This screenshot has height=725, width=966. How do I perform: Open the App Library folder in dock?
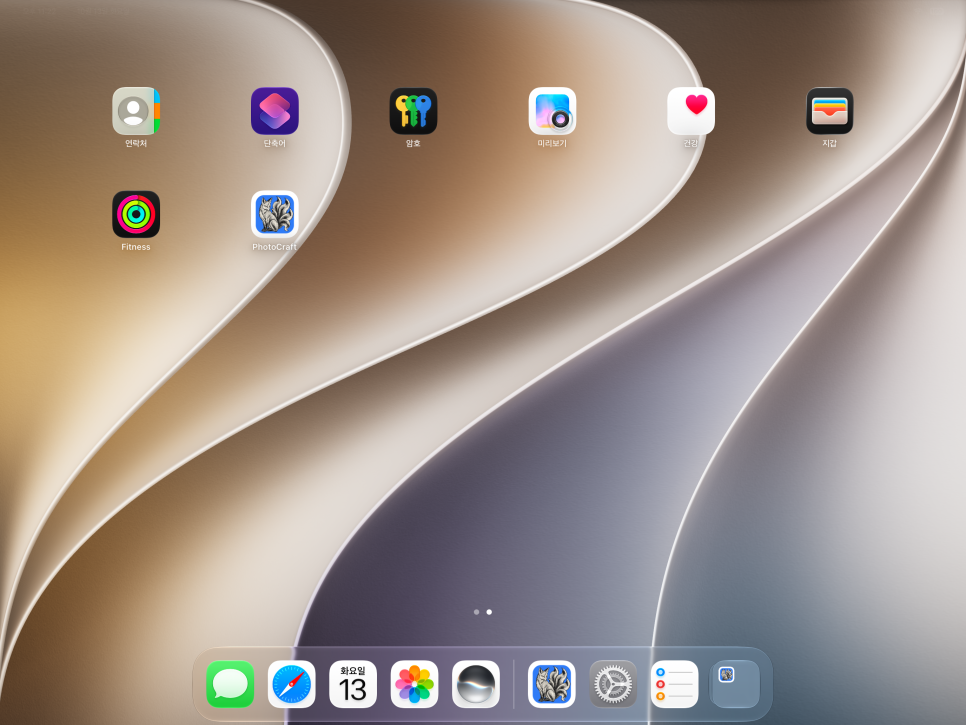[x=736, y=684]
